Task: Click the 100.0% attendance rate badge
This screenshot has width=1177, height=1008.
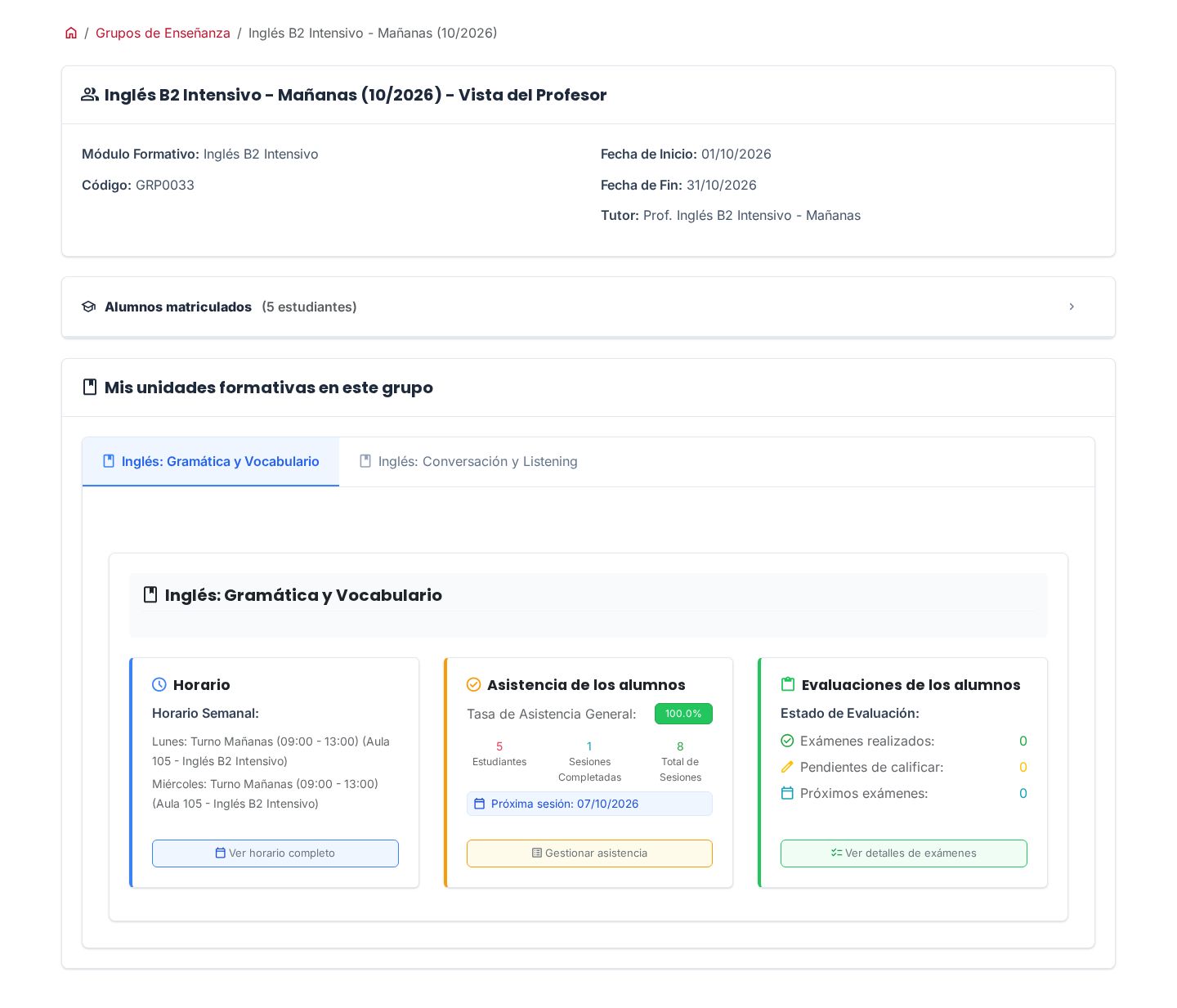Action: tap(683, 714)
